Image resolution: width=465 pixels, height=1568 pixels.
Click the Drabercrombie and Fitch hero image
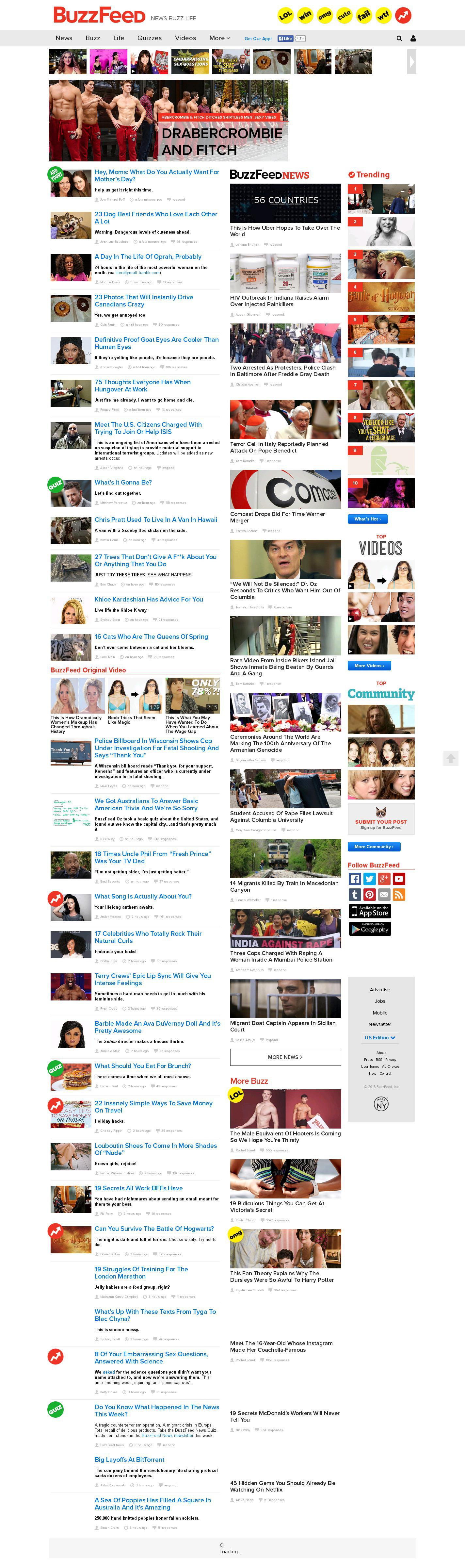coord(168,121)
